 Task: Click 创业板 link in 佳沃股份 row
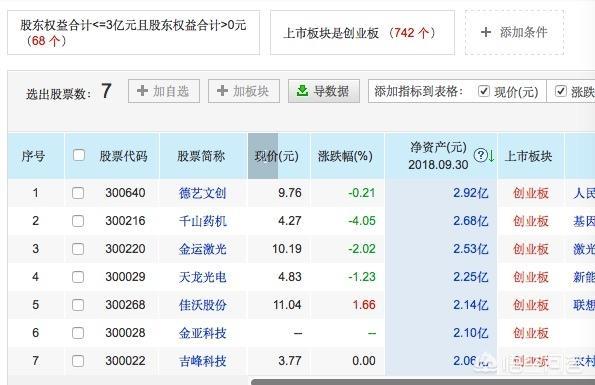[x=531, y=305]
